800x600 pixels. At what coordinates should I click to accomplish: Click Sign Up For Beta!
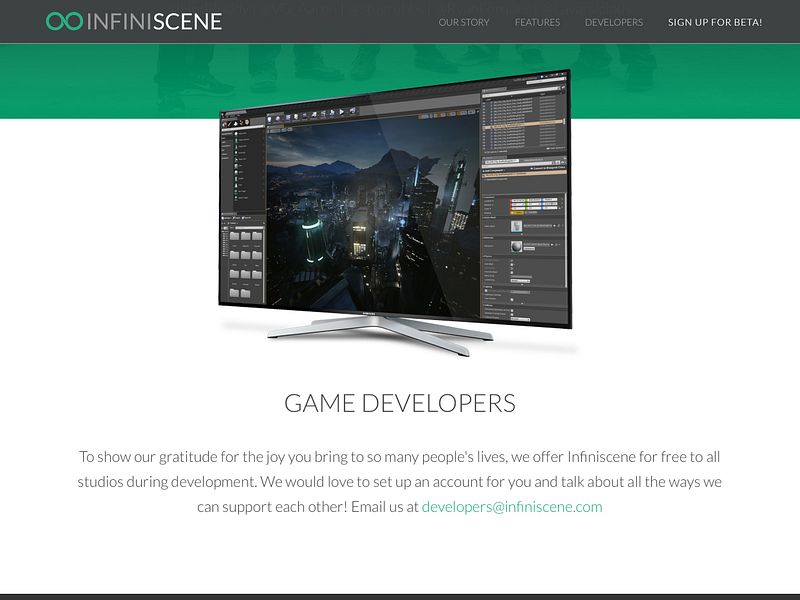[715, 22]
